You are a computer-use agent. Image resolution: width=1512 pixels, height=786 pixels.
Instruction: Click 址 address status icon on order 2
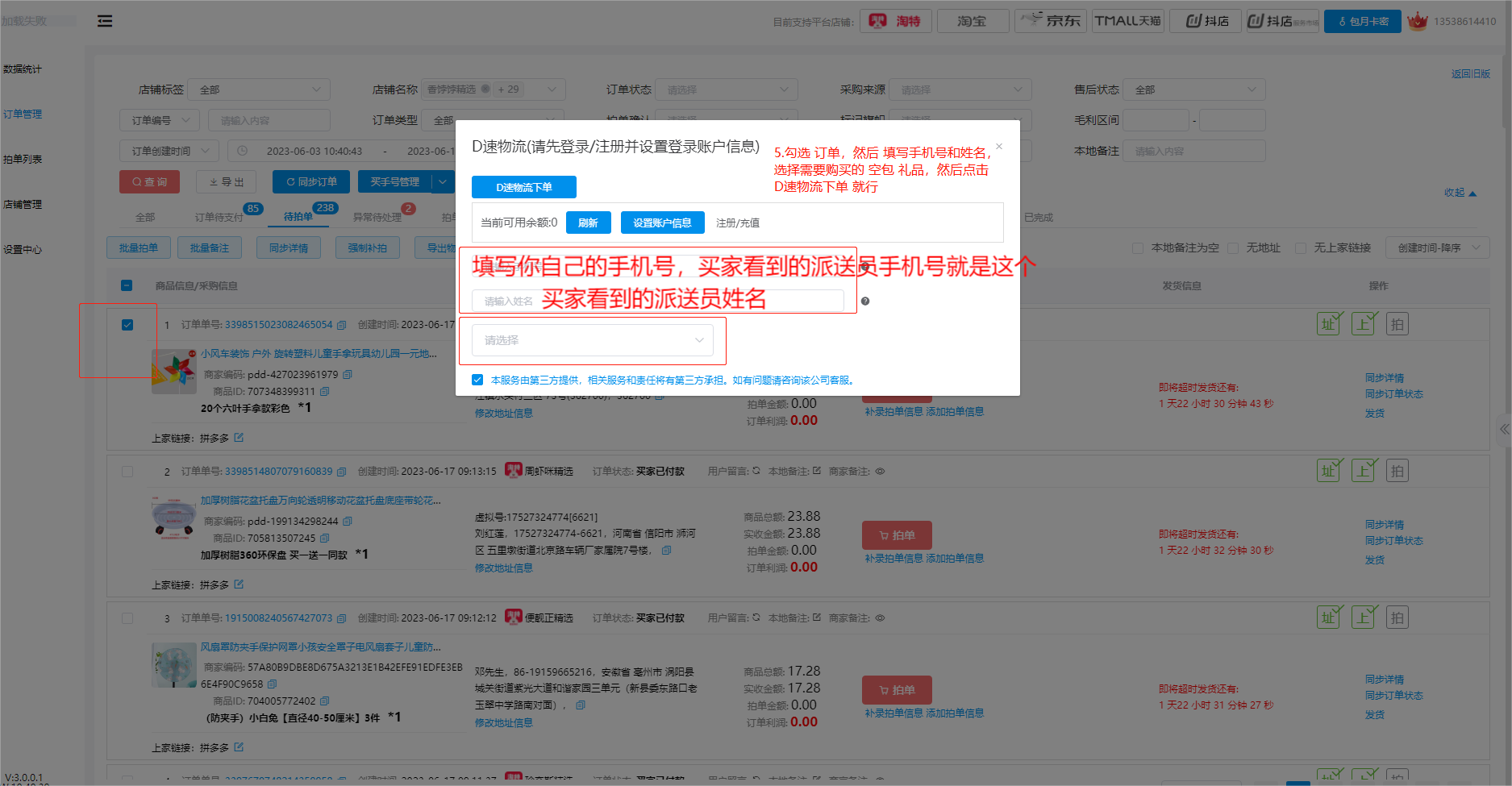point(1330,471)
